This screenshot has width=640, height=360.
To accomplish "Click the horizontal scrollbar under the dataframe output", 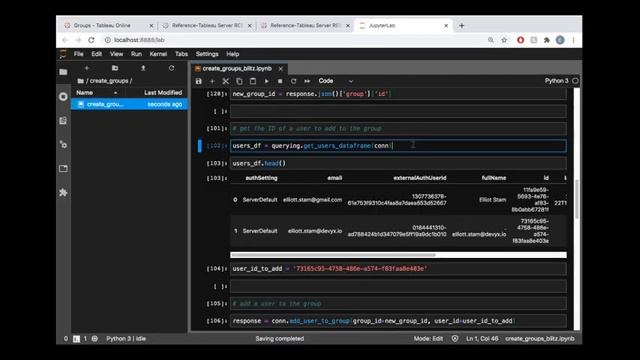I will click(333, 255).
